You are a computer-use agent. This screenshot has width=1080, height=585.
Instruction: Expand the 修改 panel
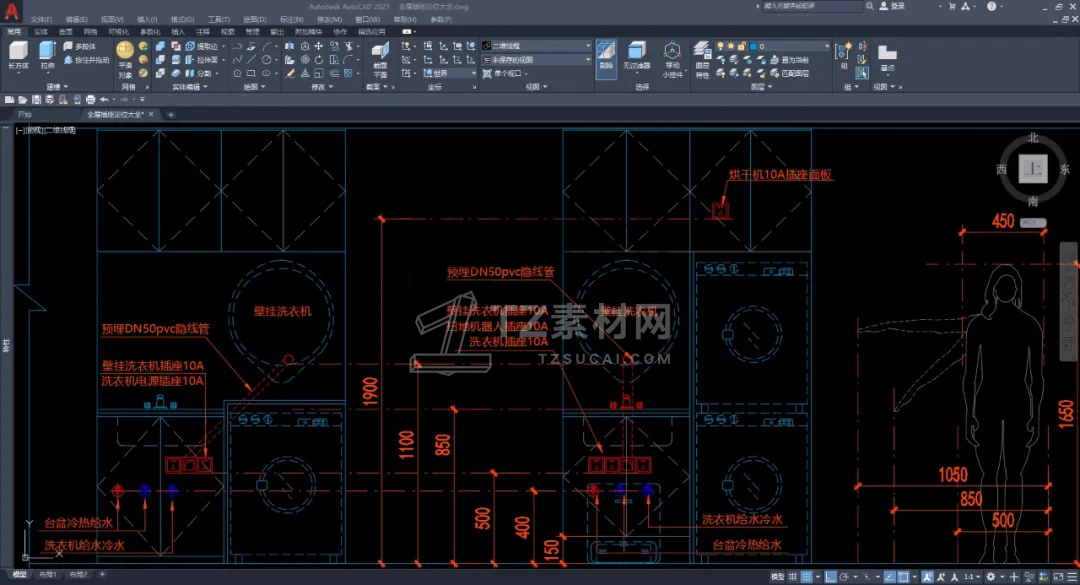322,87
